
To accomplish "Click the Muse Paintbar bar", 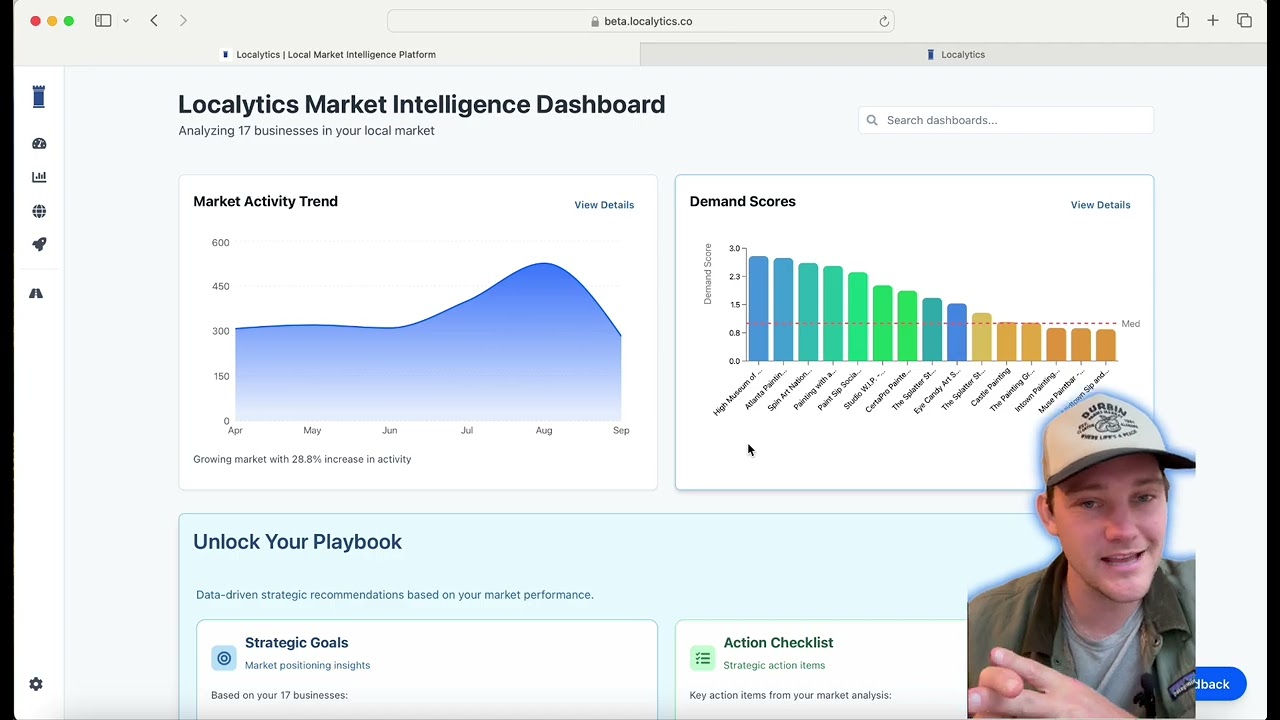I will (1080, 345).
